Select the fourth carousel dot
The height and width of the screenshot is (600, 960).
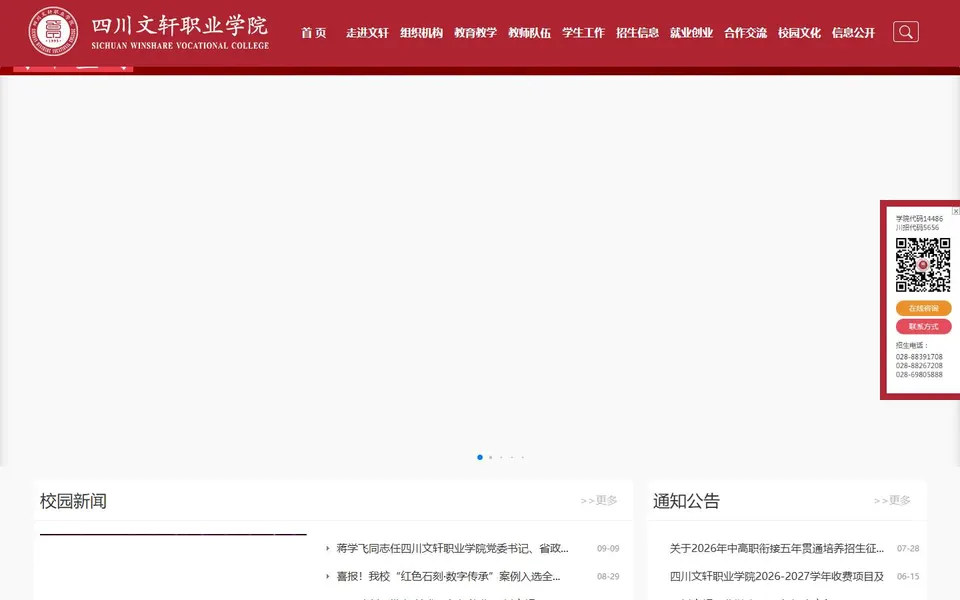(512, 457)
